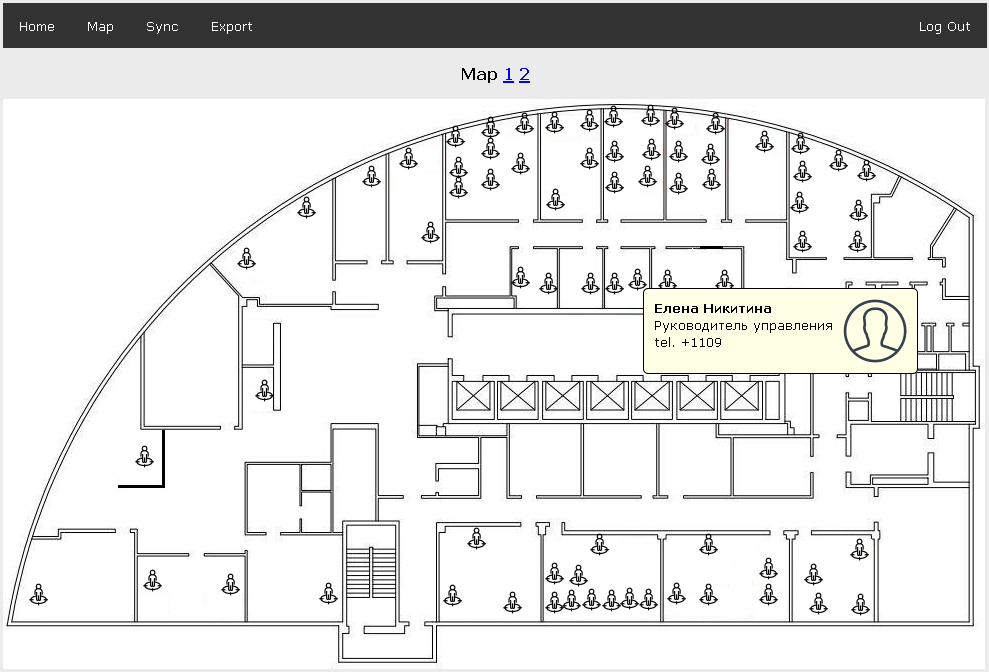Select the left person icon in the two-person bottom-left room
Screen dimensions: 989x672
pos(152,580)
